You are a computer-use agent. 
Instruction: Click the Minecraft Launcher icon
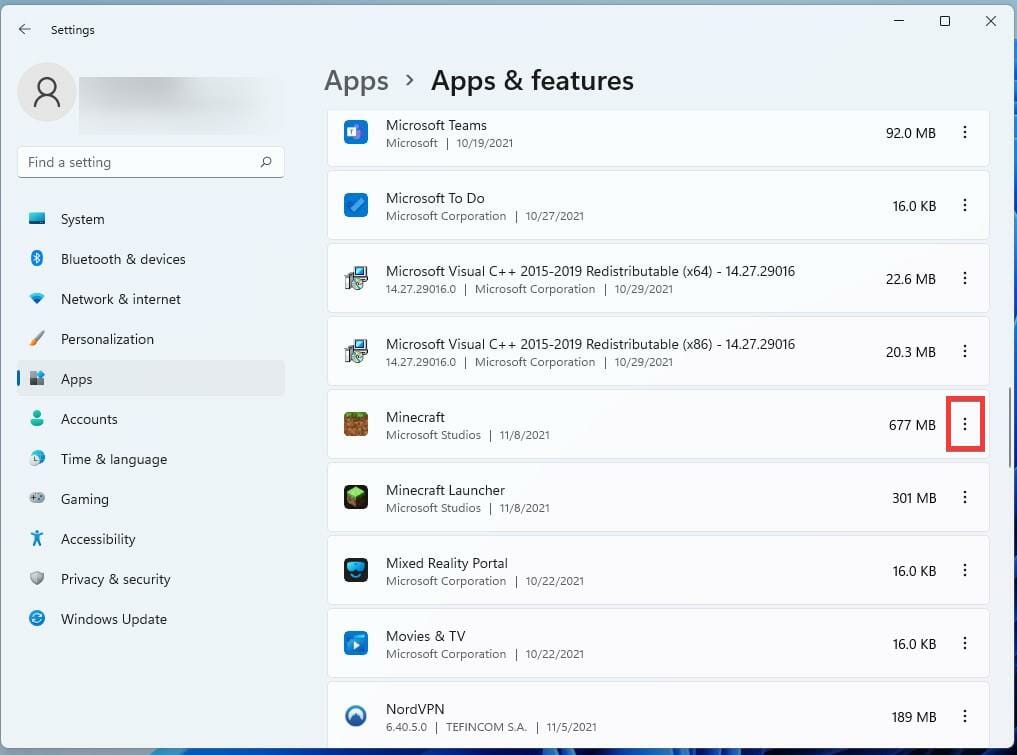[355, 497]
